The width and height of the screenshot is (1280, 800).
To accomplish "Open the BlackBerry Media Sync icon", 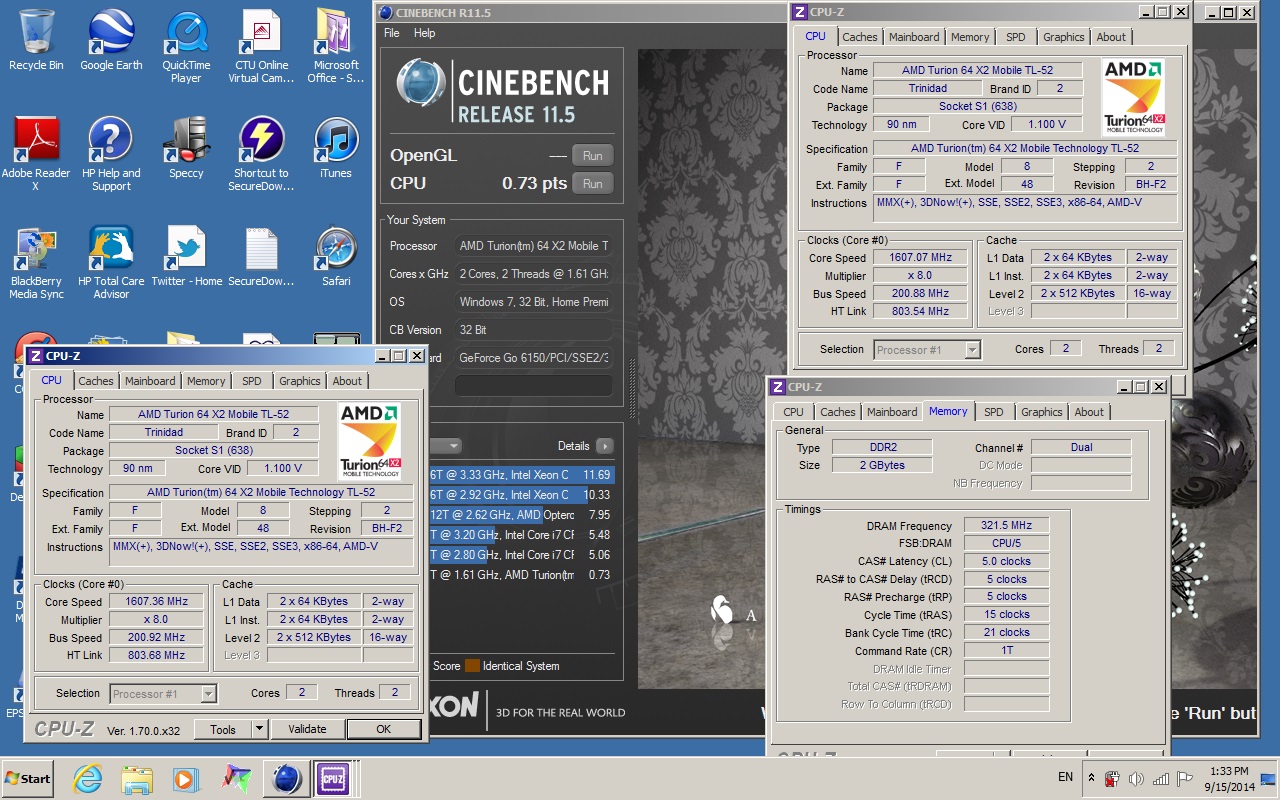I will tap(36, 262).
